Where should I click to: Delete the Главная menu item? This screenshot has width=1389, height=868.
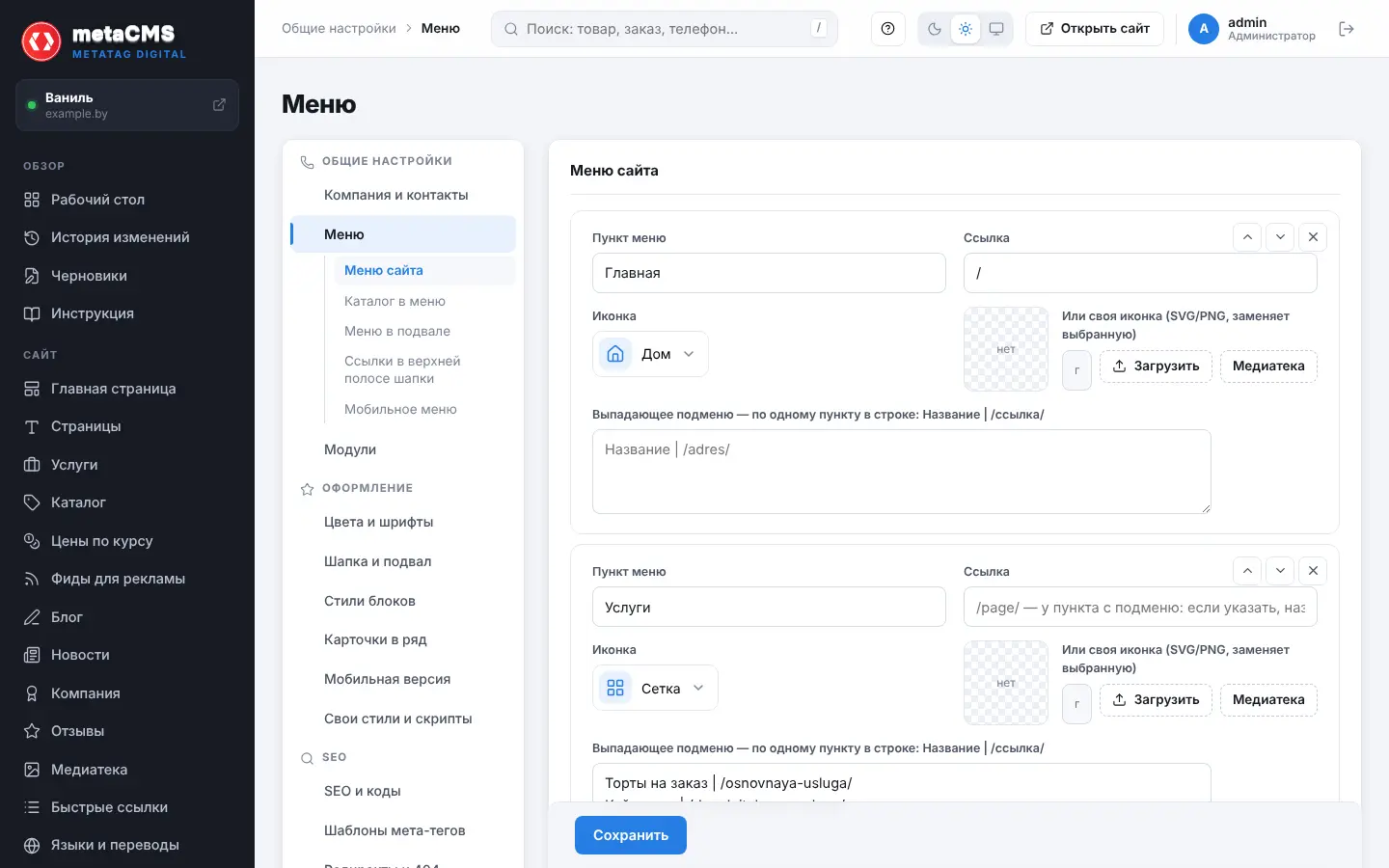1313,236
